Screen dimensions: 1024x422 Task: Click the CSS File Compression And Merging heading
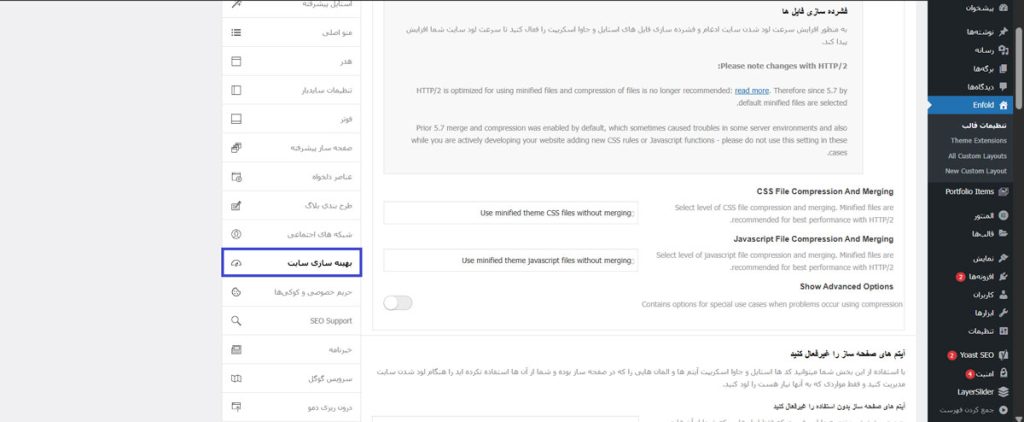click(825, 191)
